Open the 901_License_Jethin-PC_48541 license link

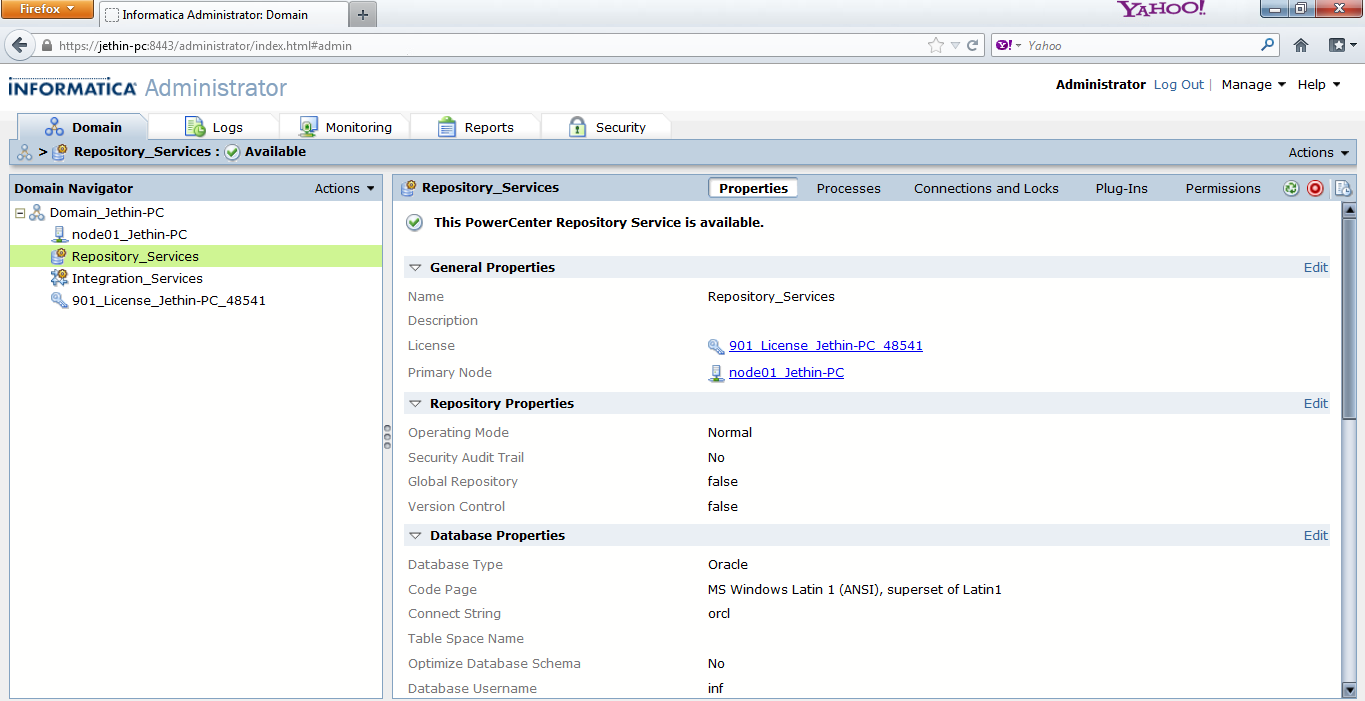825,346
